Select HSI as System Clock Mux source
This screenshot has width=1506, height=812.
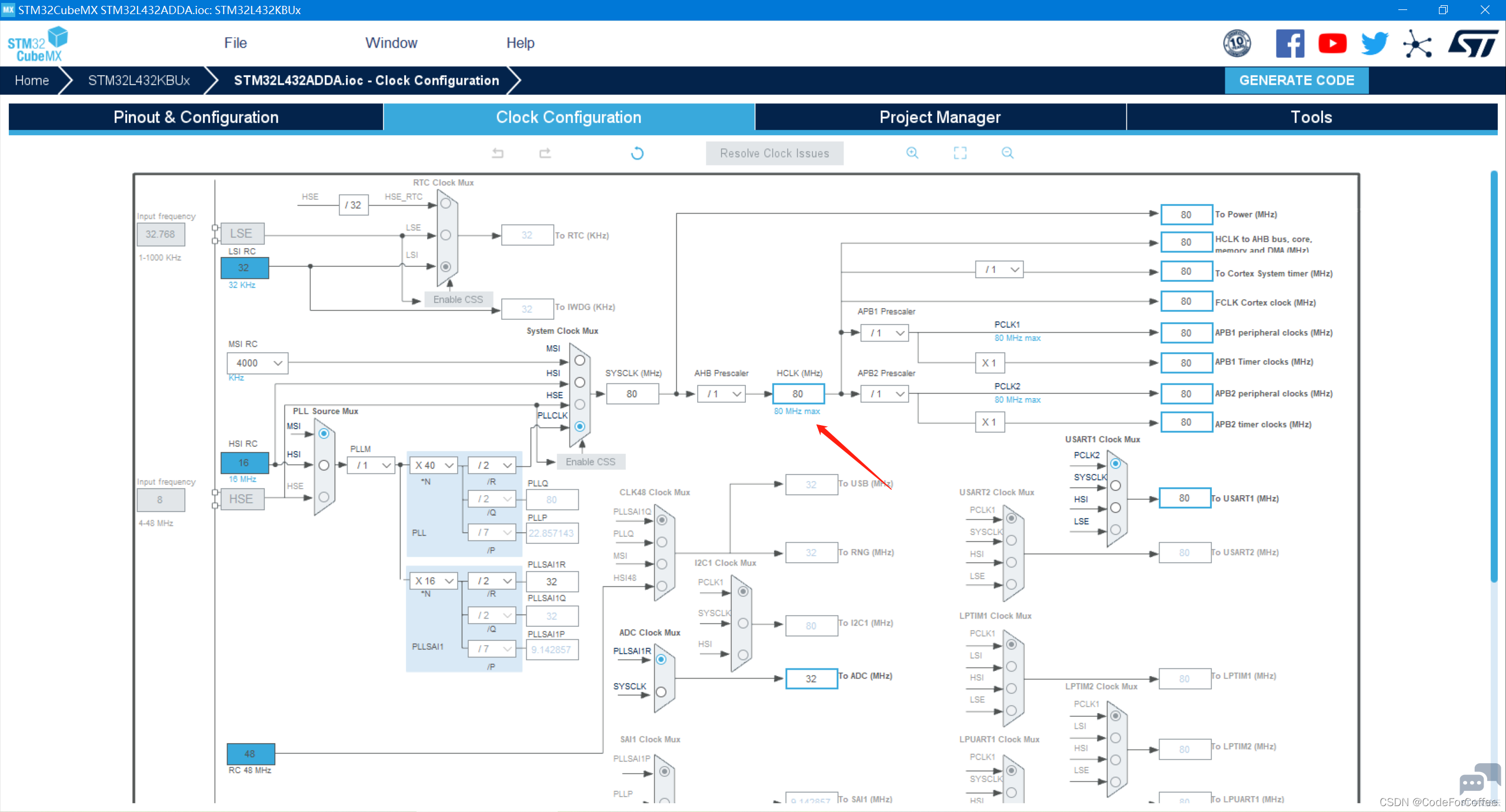pos(579,383)
